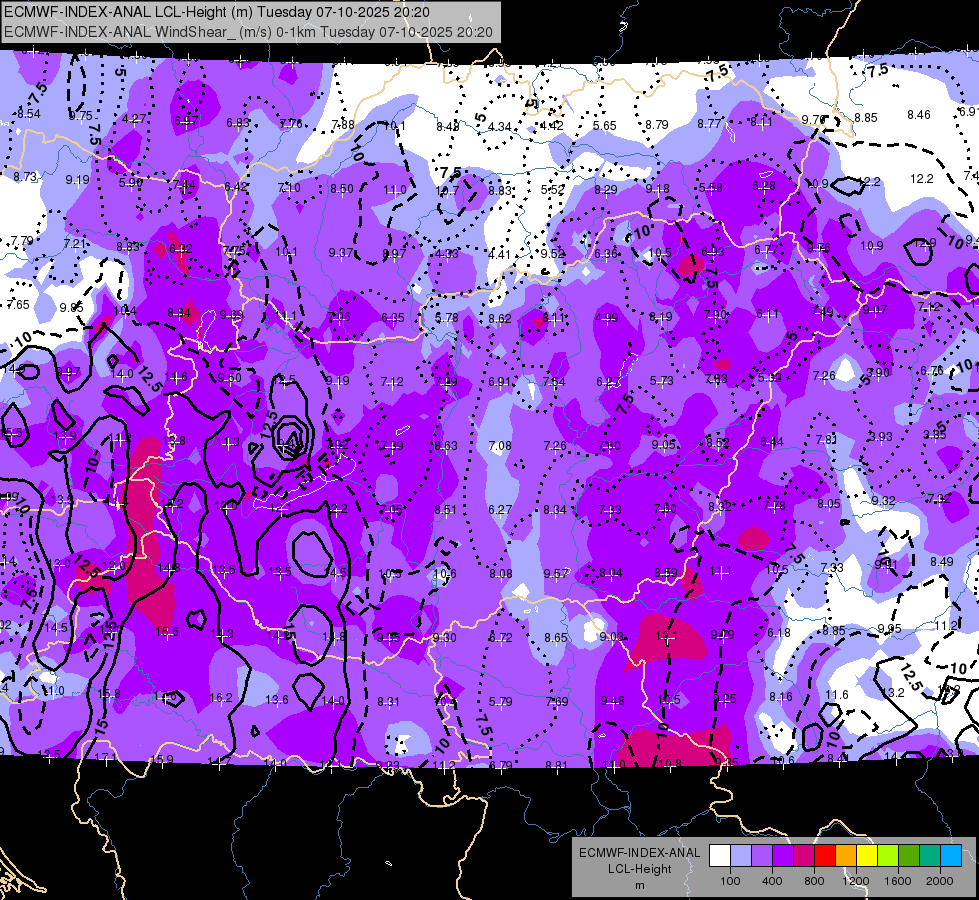Click the grid value 5.52

[x=553, y=190]
